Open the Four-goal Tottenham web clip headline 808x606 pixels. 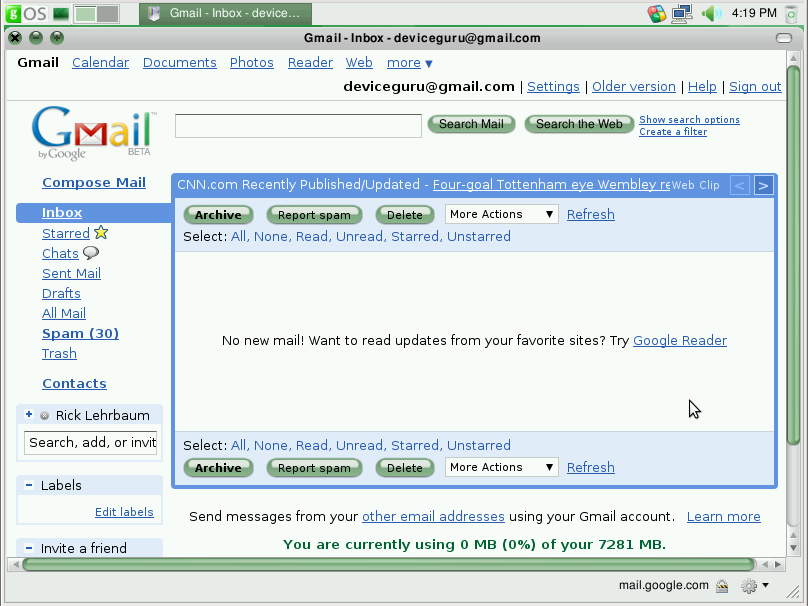[551, 184]
